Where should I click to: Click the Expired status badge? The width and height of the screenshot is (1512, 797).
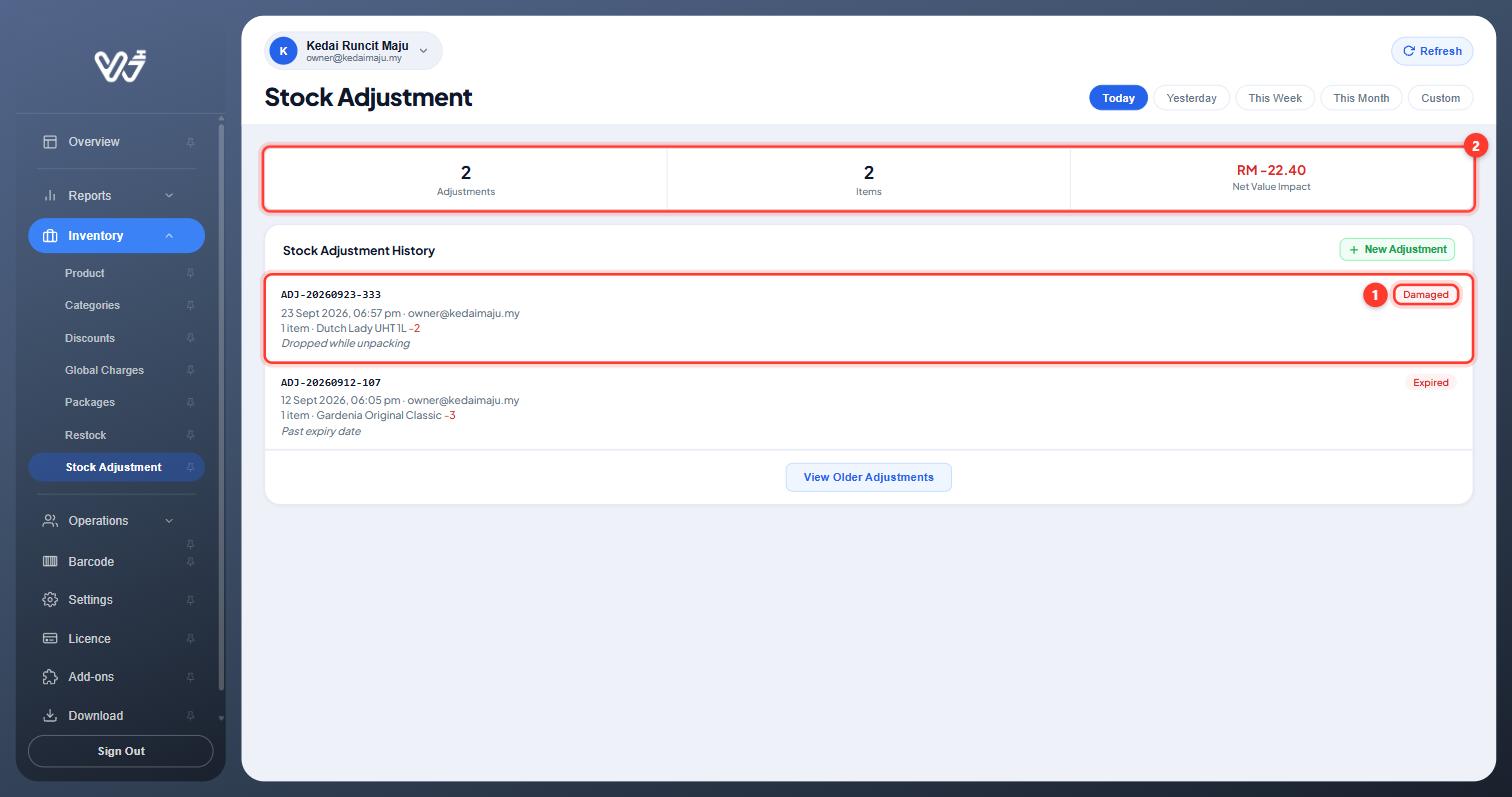click(1431, 383)
